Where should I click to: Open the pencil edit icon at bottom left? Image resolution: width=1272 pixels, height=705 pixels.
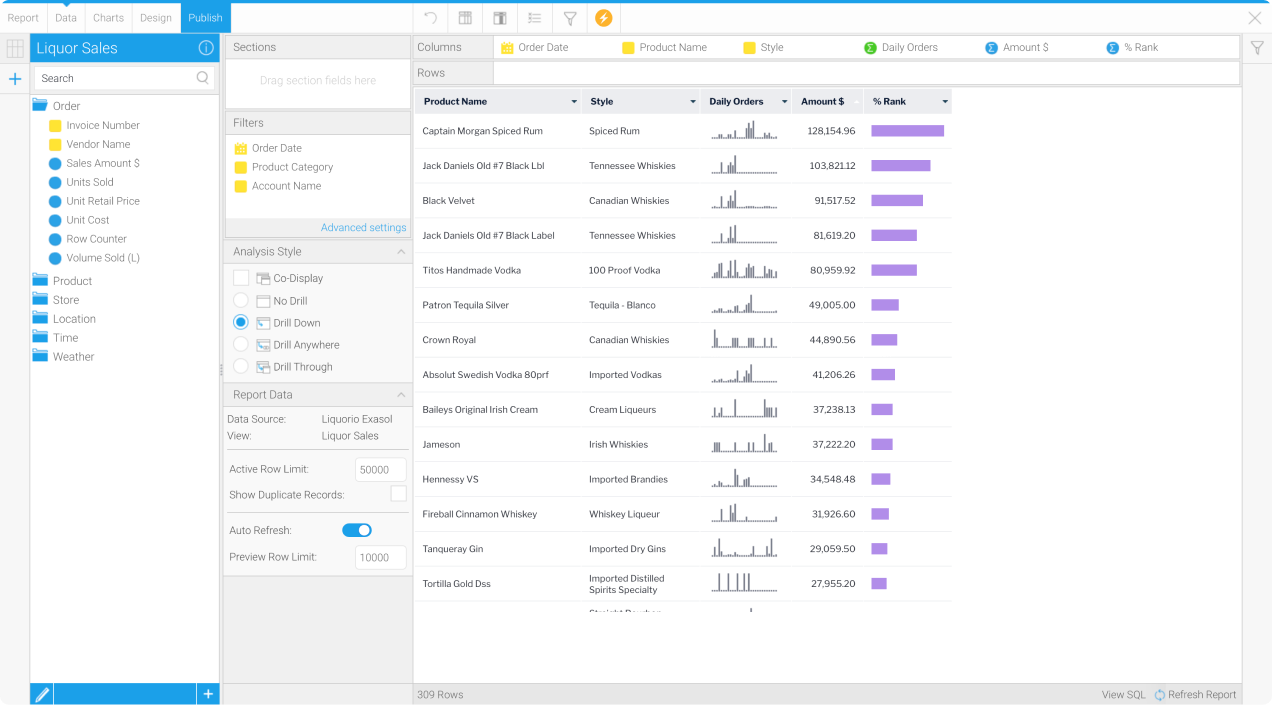point(41,693)
